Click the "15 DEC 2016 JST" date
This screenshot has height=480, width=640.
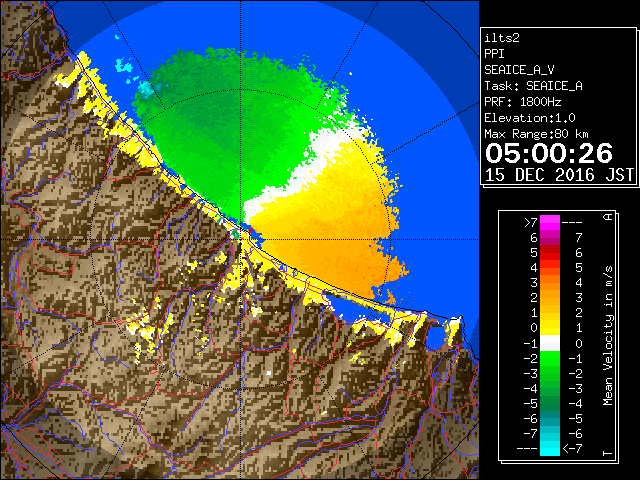(559, 175)
